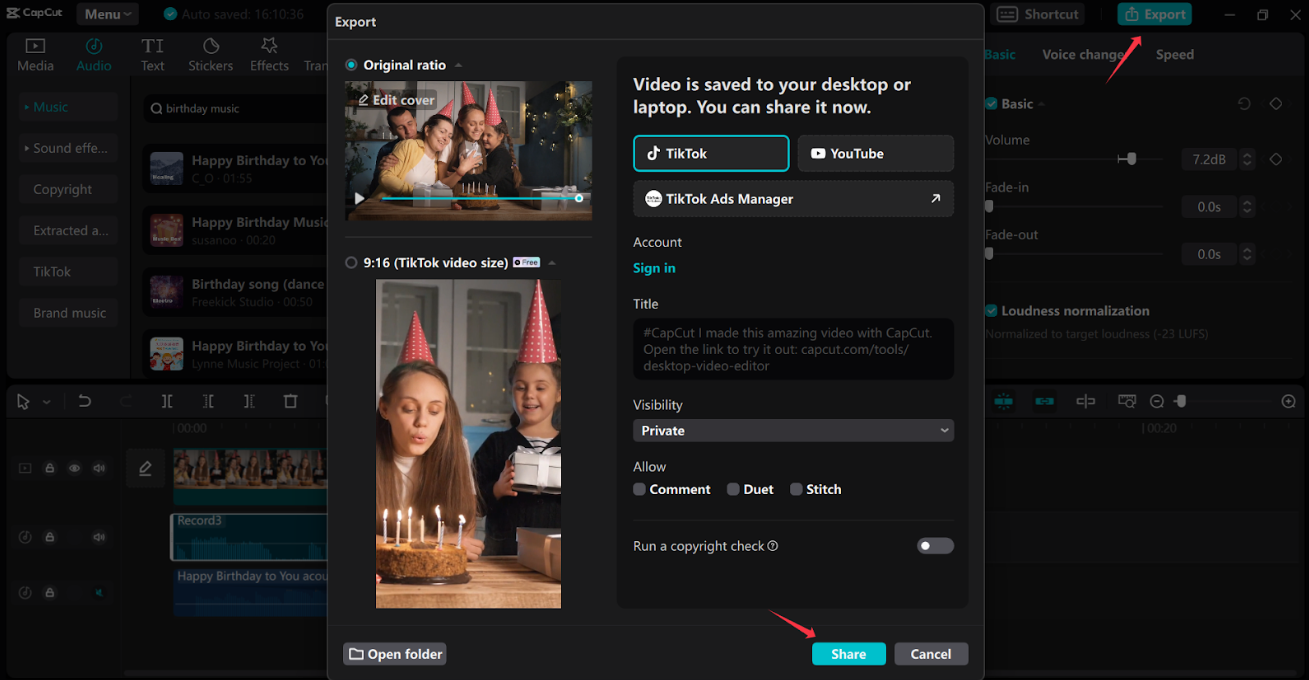Open the Text panel tab

coord(152,55)
